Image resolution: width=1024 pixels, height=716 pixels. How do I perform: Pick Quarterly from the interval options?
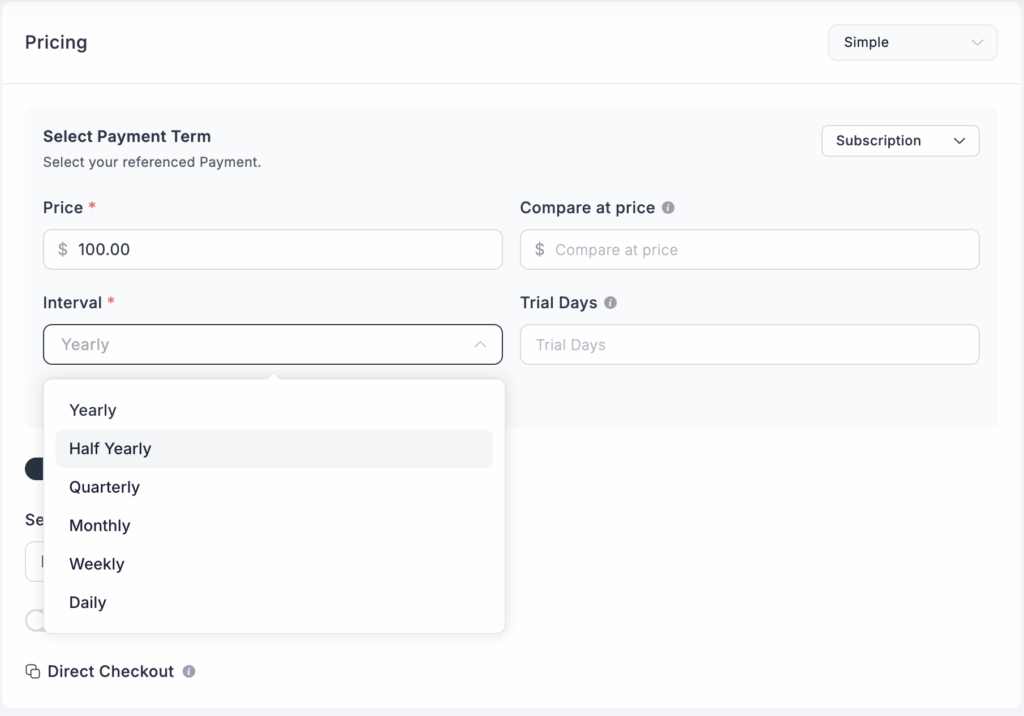click(x=104, y=488)
